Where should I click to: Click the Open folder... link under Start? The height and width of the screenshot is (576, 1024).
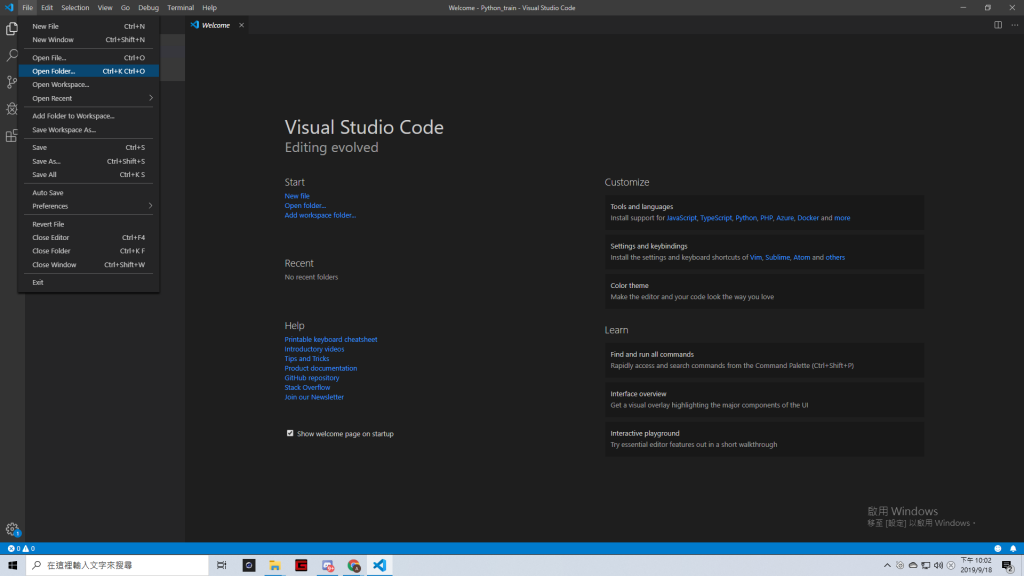[x=305, y=205]
